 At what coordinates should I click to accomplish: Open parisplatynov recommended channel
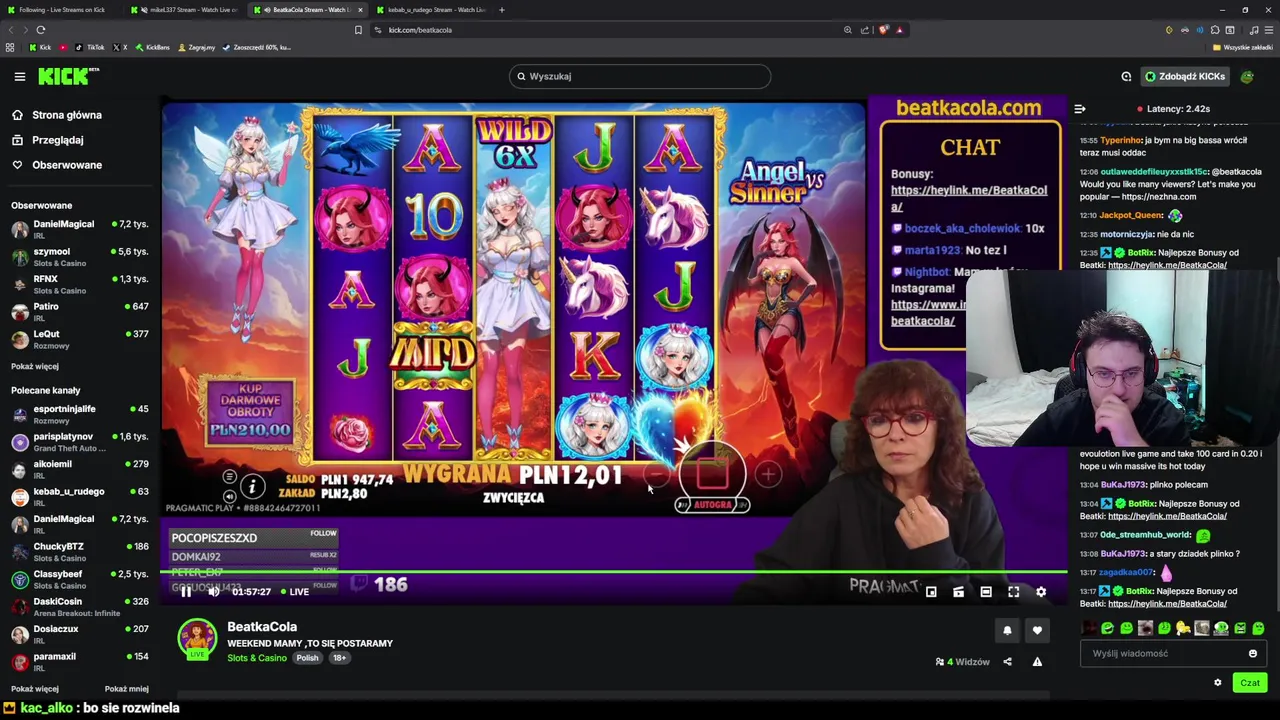pos(80,441)
